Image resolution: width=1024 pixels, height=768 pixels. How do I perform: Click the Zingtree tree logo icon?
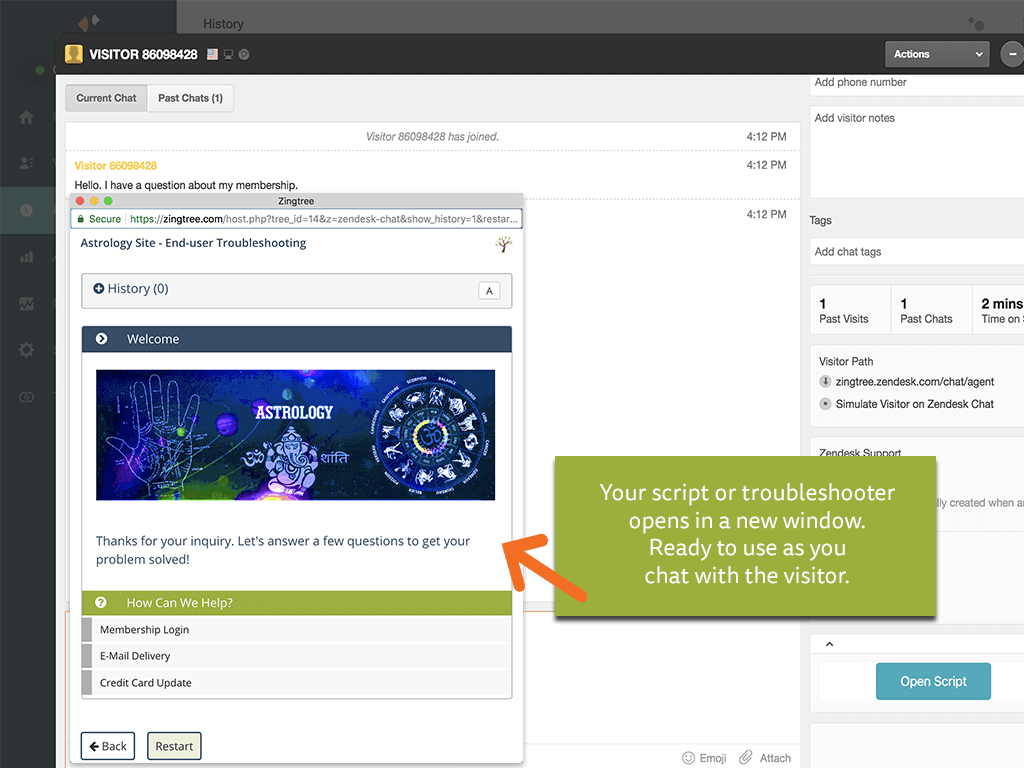(502, 244)
